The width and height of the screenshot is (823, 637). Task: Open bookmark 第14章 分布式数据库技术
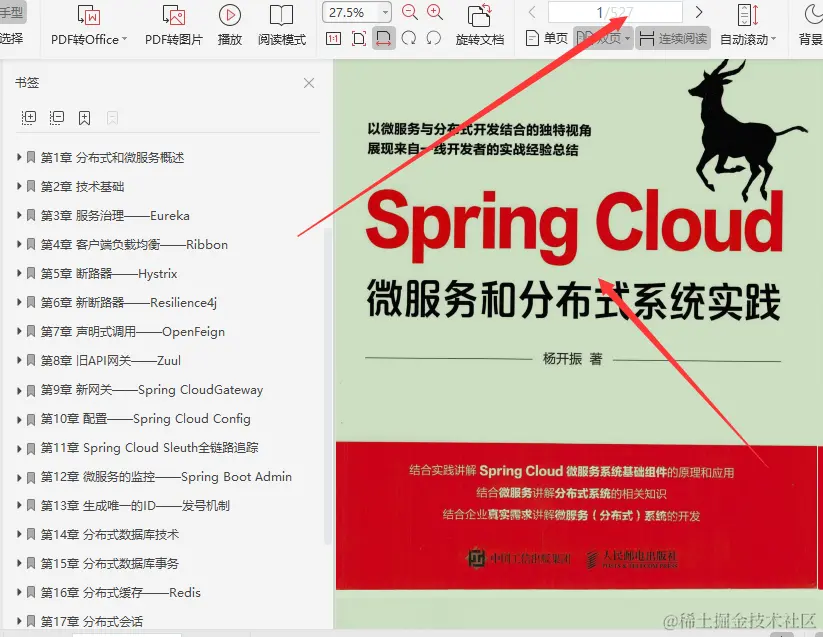110,535
